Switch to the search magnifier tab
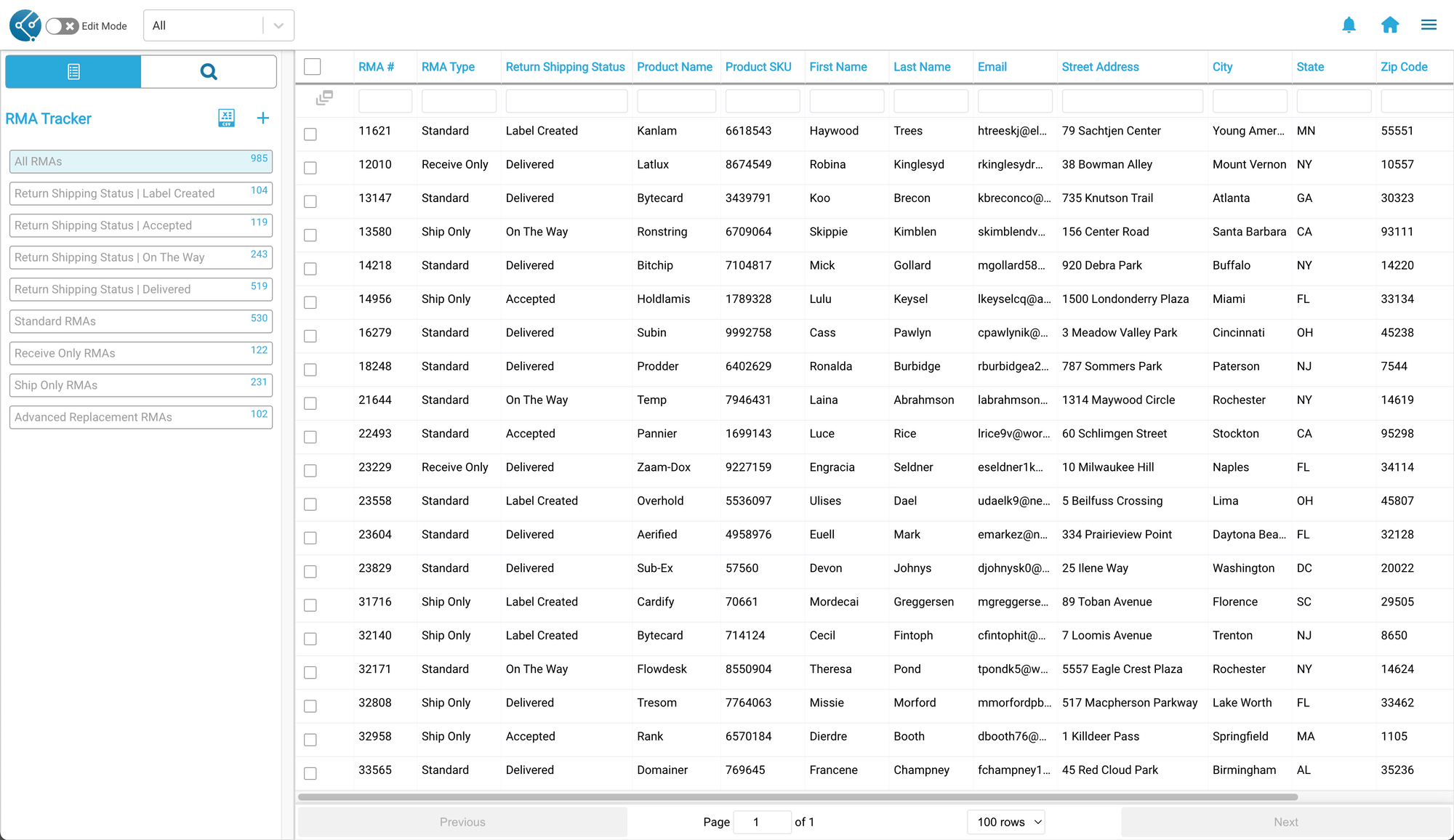The width and height of the screenshot is (1454, 840). click(209, 72)
